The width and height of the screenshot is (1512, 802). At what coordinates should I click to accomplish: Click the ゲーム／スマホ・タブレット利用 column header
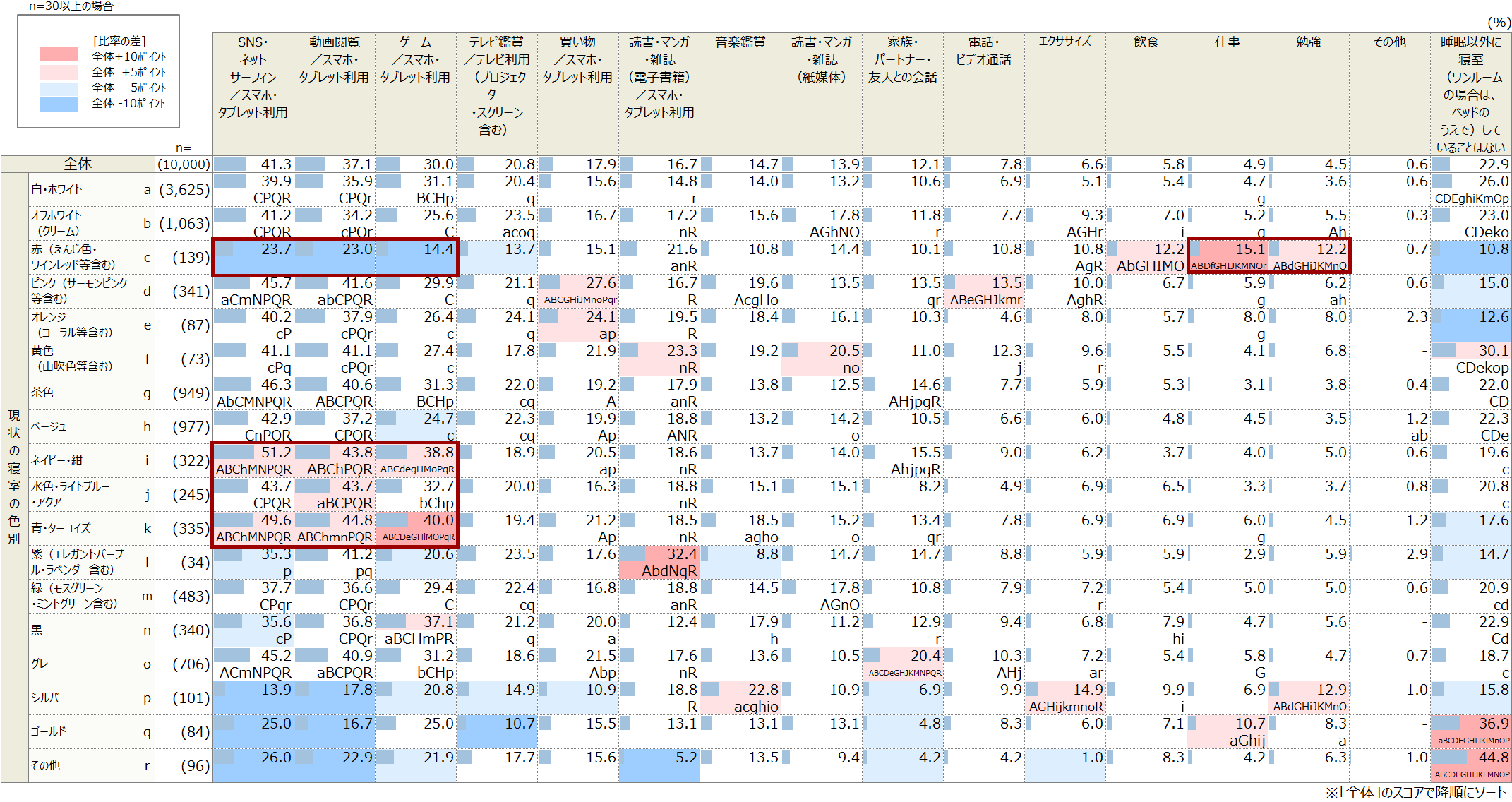pyautogui.click(x=416, y=59)
